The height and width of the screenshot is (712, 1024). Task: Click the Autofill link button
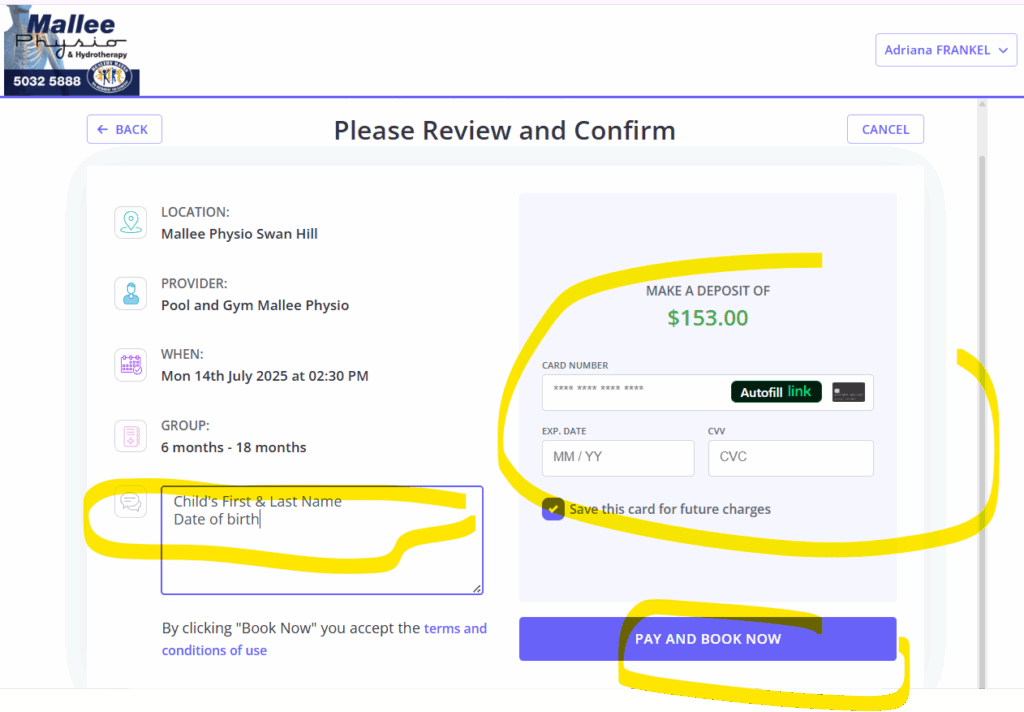click(776, 392)
